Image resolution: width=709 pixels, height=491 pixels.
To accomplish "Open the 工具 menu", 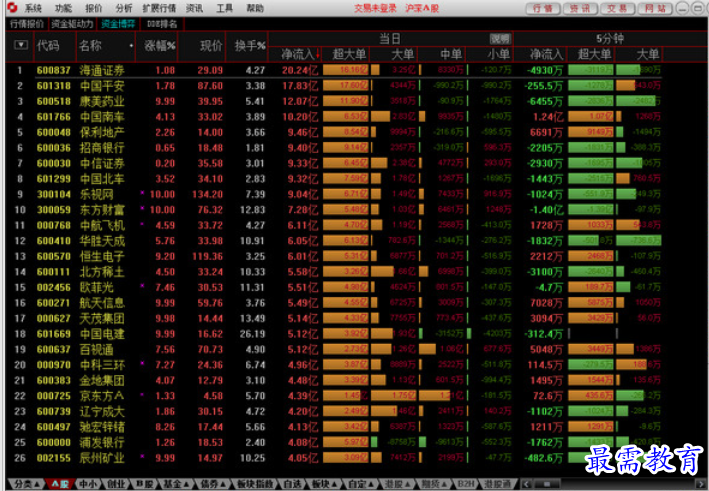I will (225, 8).
